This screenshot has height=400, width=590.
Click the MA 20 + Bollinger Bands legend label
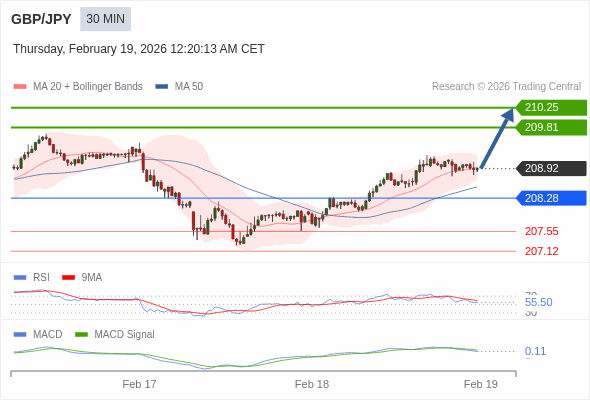point(88,87)
